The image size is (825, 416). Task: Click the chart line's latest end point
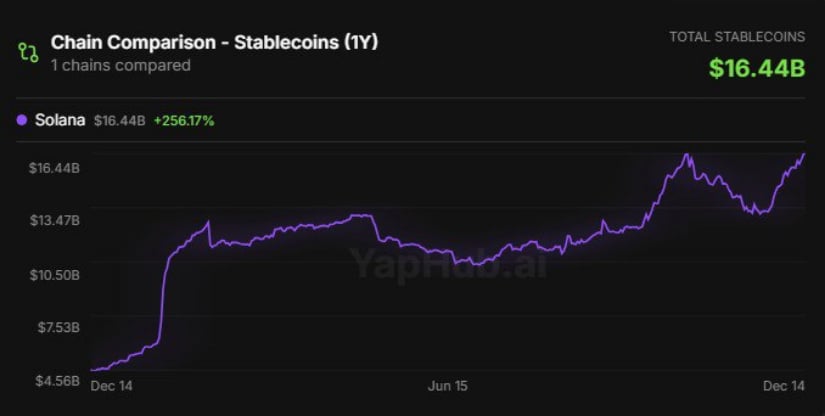pos(804,154)
